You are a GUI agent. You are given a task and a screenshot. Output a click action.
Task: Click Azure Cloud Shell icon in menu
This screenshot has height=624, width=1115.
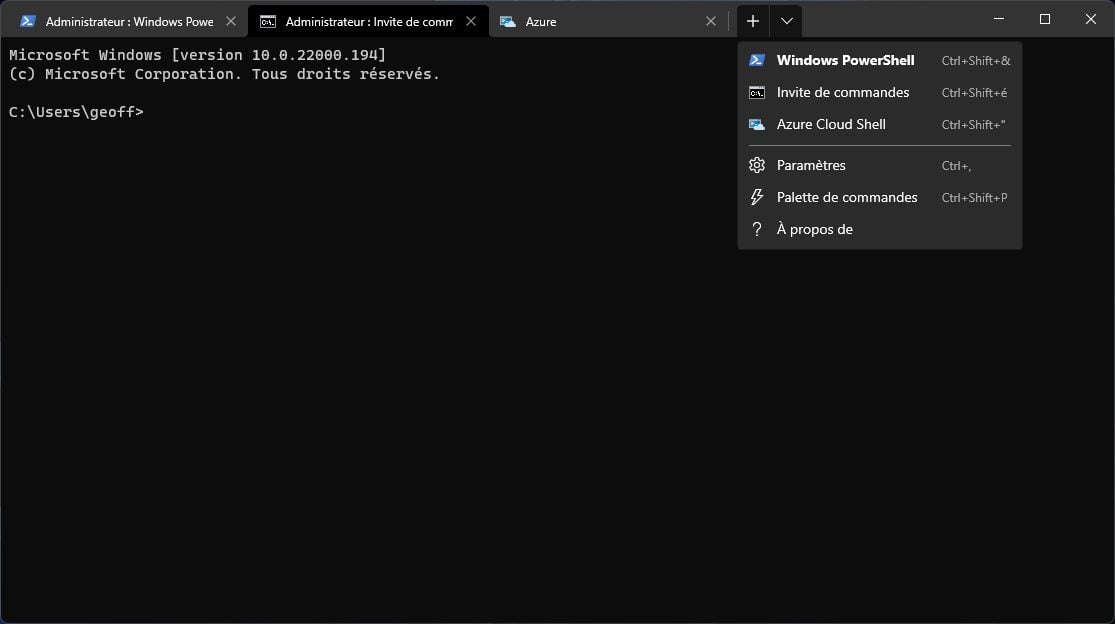point(757,125)
